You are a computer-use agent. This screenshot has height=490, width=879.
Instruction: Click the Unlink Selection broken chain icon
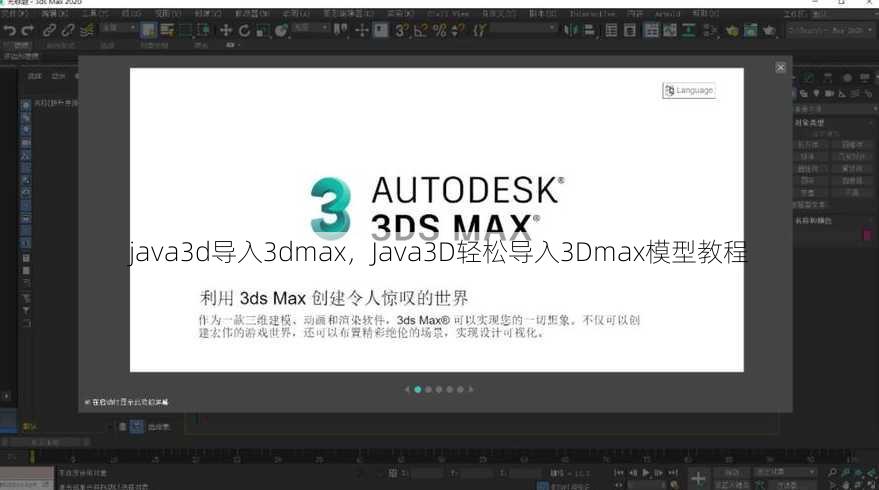tap(68, 30)
